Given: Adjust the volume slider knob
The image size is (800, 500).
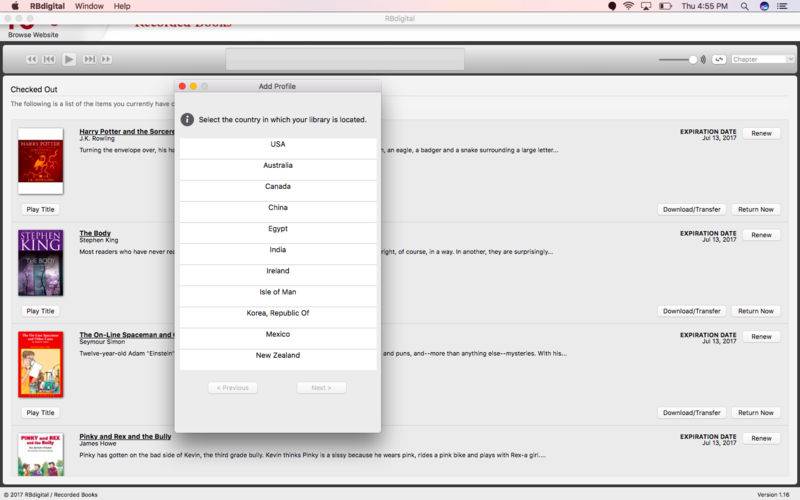Looking at the screenshot, I should coord(693,60).
